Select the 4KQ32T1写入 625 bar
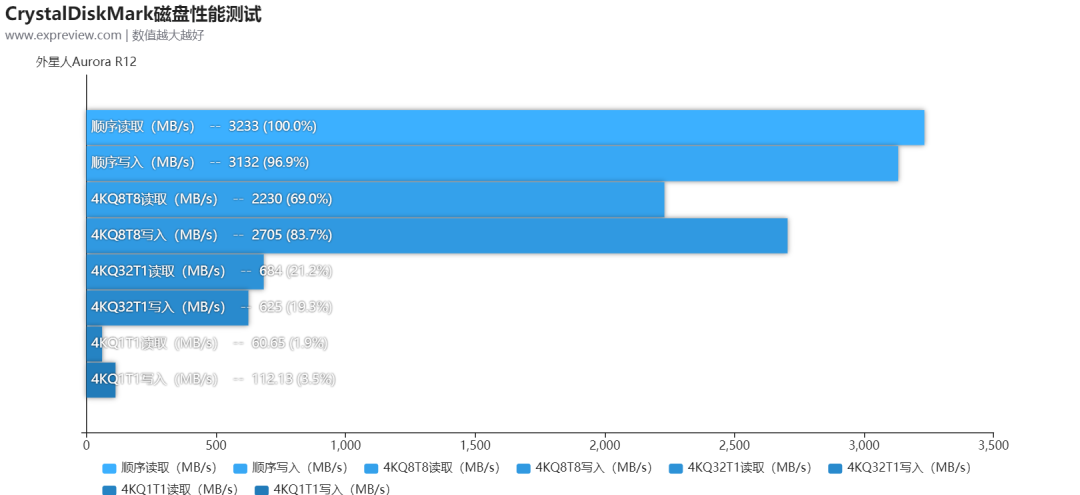Viewport: 1080px width, 495px height. click(167, 308)
